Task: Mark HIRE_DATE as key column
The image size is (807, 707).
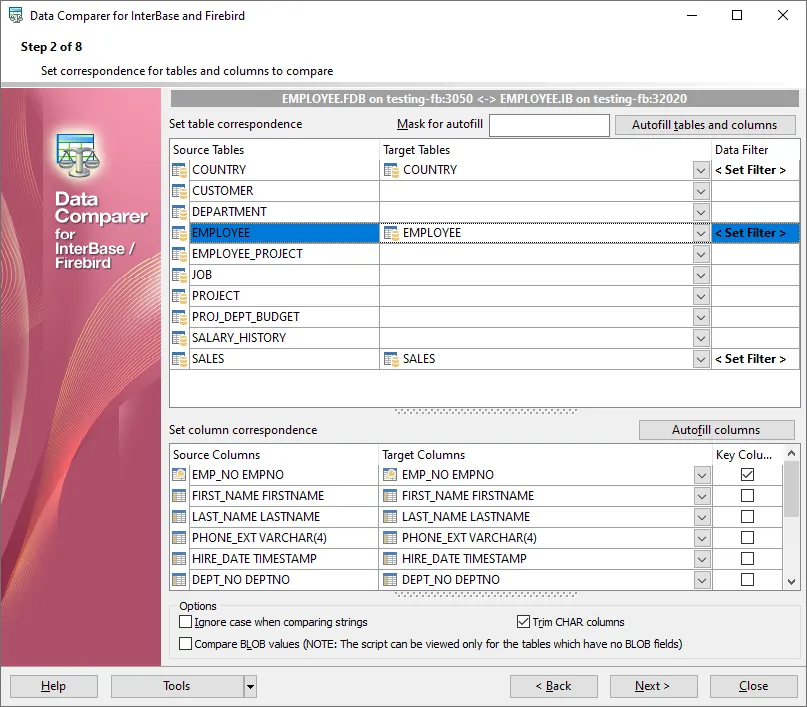Action: click(747, 559)
